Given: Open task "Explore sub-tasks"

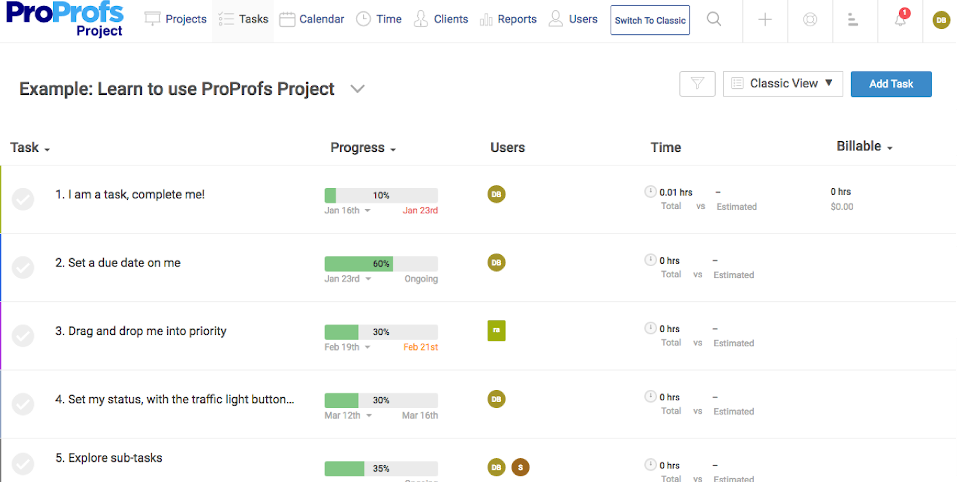Looking at the screenshot, I should pyautogui.click(x=109, y=458).
